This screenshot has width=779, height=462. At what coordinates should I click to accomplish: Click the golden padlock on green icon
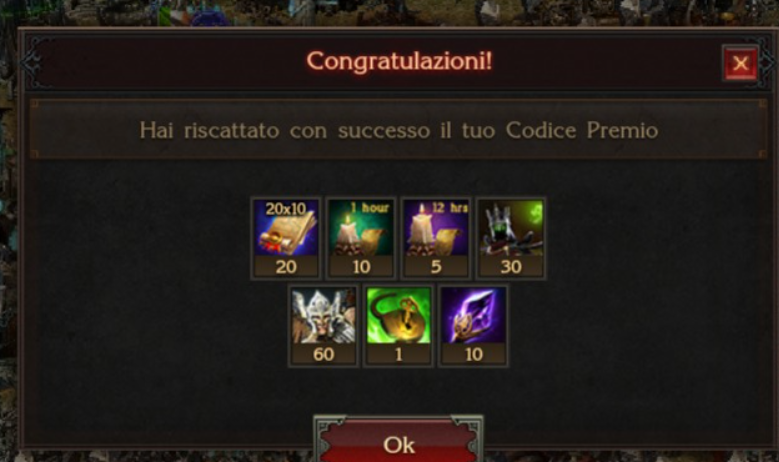click(x=398, y=315)
